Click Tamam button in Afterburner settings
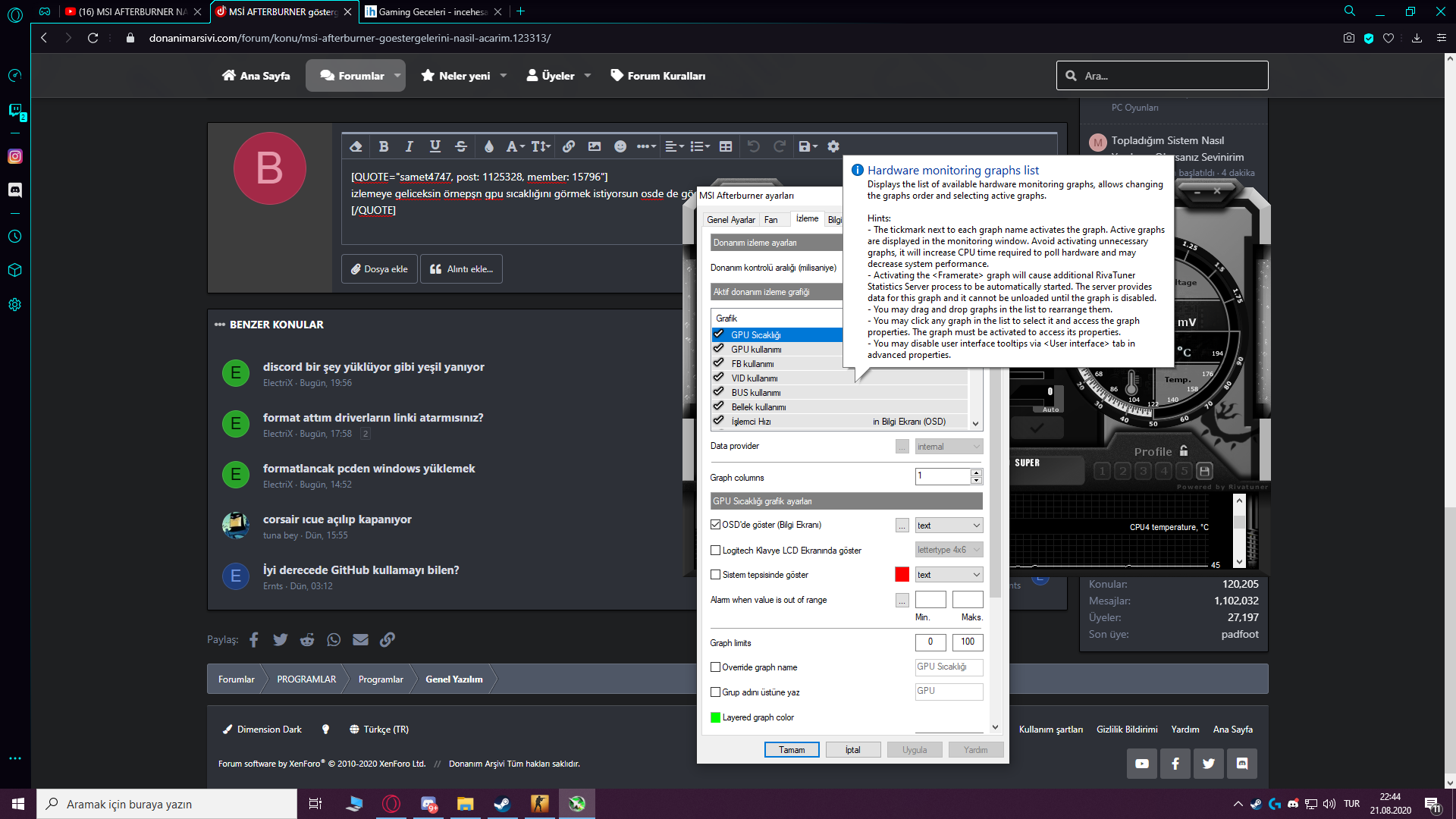Image resolution: width=1456 pixels, height=819 pixels. point(792,750)
